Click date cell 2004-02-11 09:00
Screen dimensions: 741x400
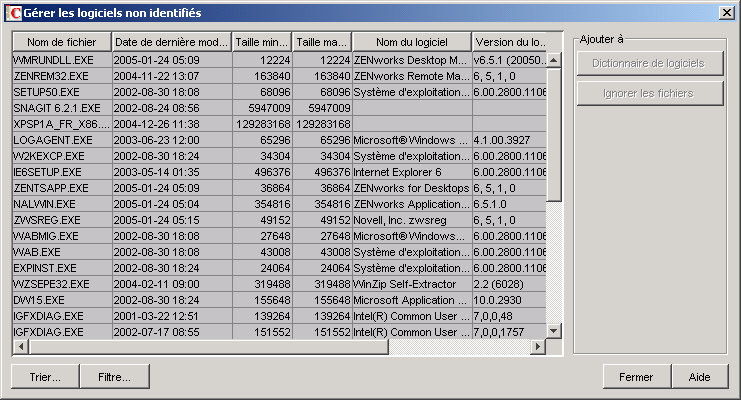(x=172, y=284)
